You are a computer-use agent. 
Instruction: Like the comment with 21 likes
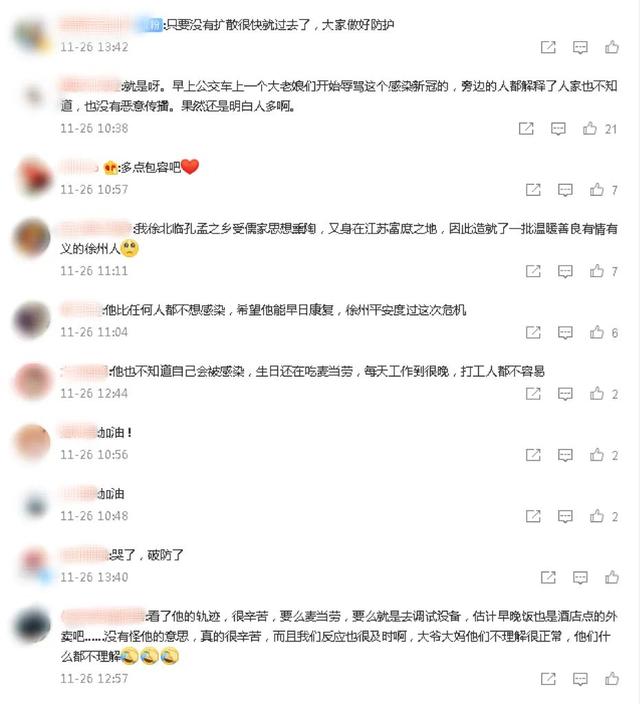click(590, 128)
